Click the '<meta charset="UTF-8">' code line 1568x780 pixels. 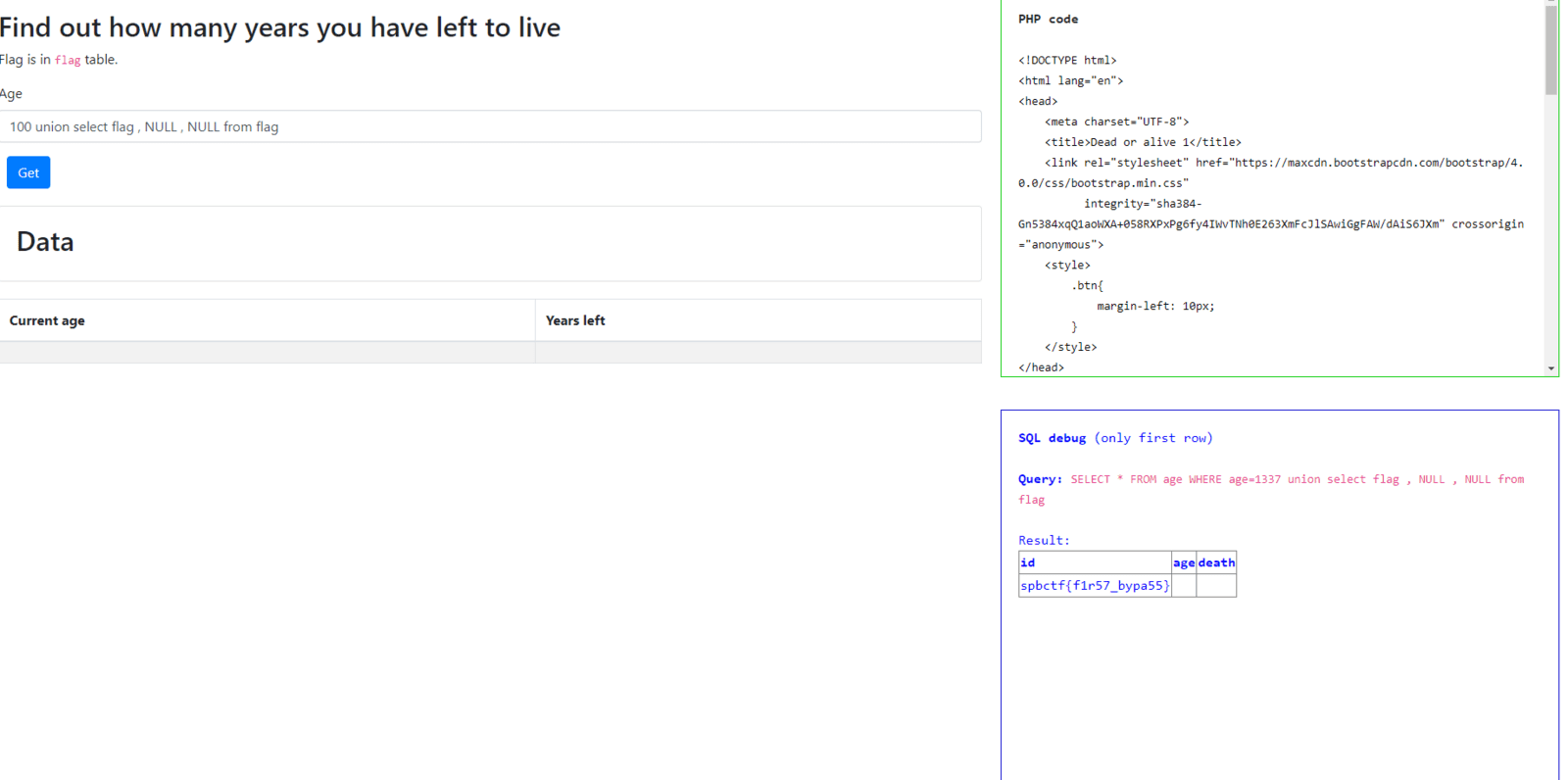tap(1116, 122)
